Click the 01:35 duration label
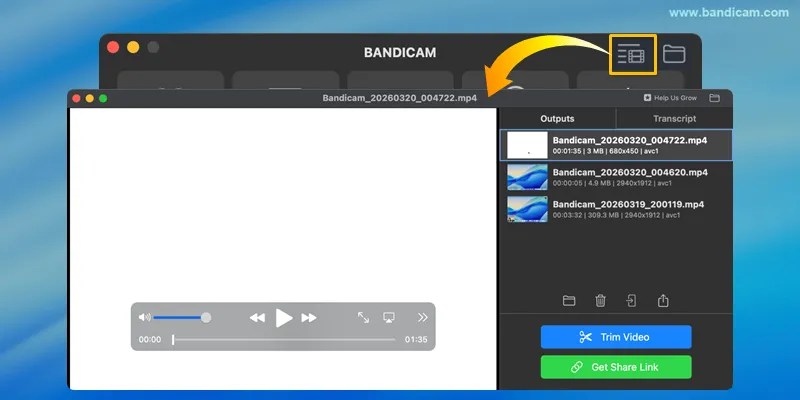The width and height of the screenshot is (800, 400). pos(416,339)
